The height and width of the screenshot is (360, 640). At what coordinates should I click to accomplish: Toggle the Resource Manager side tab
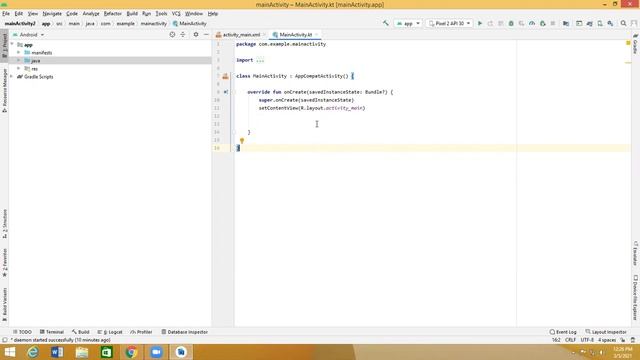click(x=4, y=90)
